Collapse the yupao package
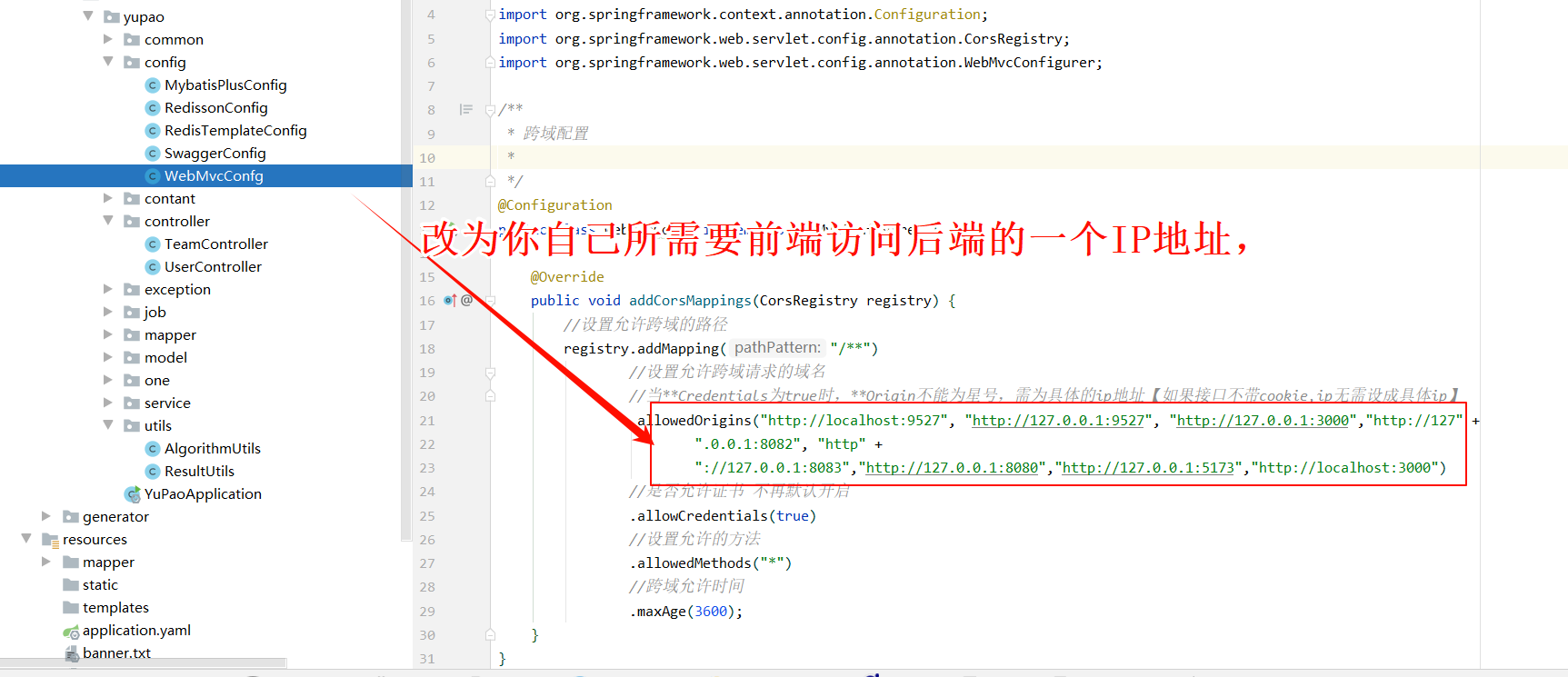Image resolution: width=1568 pixels, height=677 pixels. tap(88, 15)
